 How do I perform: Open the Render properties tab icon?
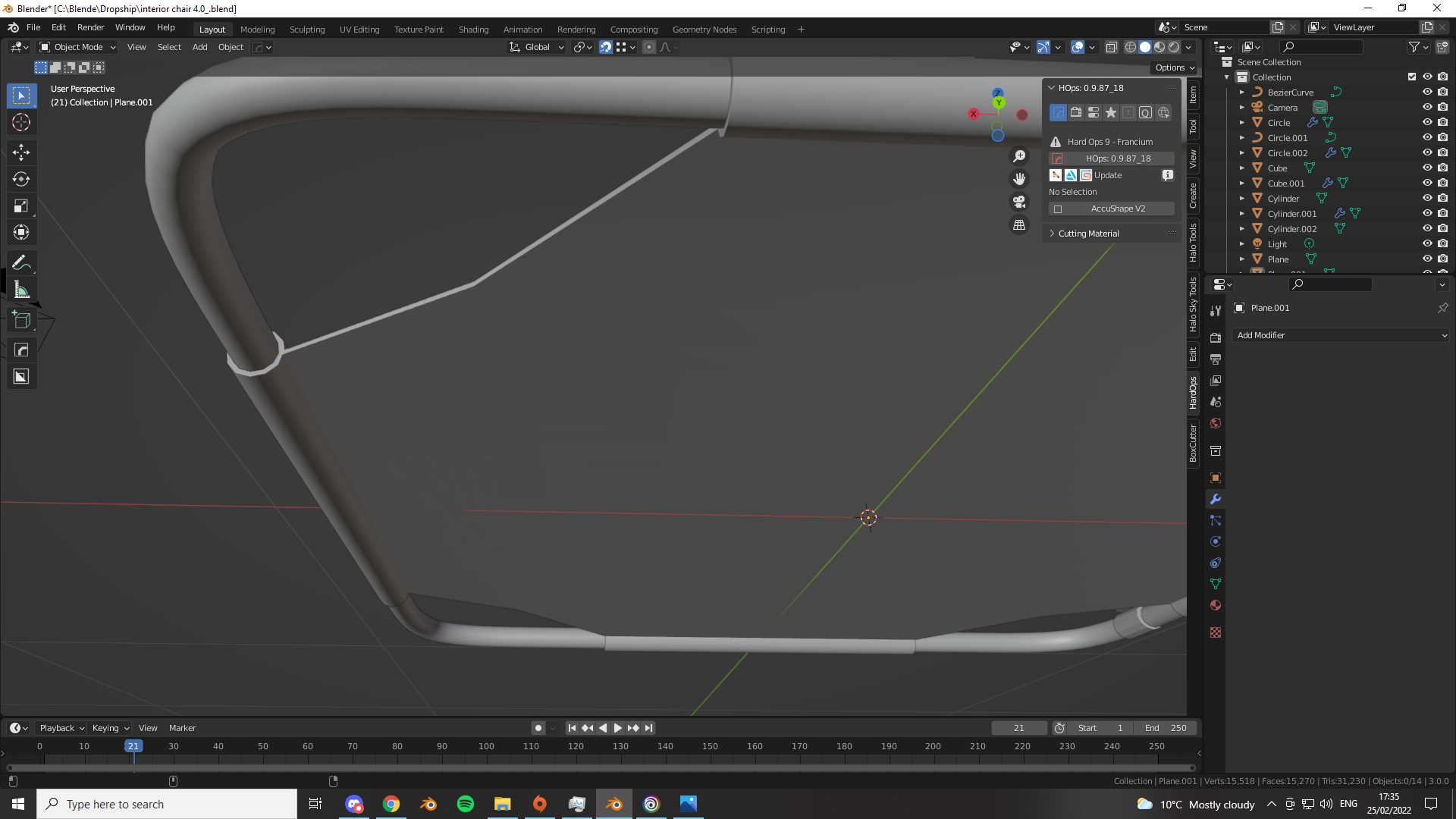tap(1216, 337)
